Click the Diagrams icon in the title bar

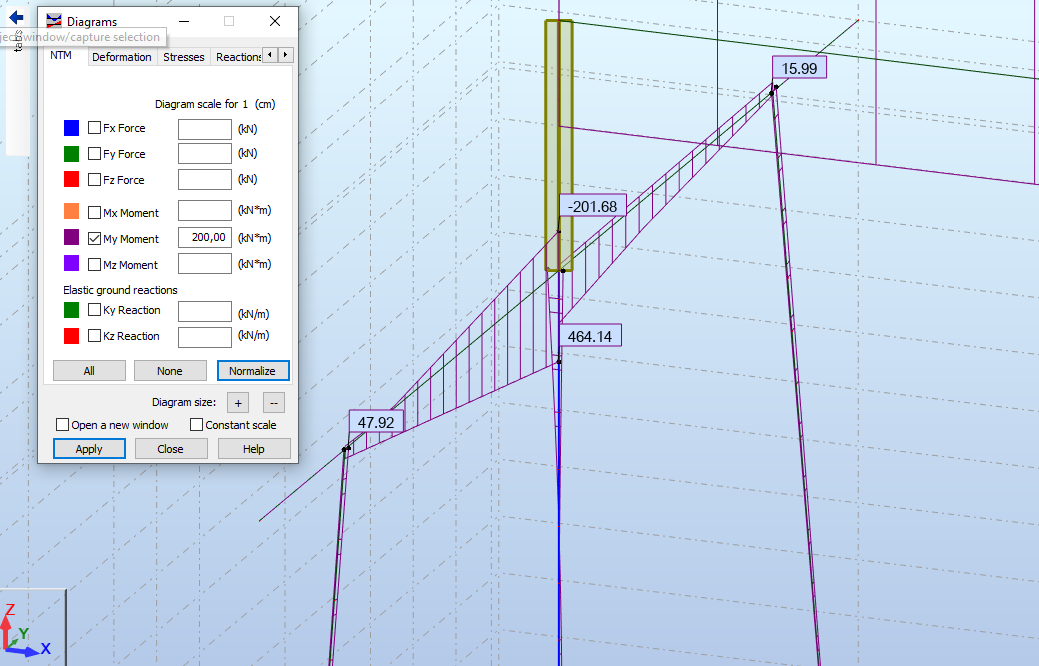coord(53,20)
